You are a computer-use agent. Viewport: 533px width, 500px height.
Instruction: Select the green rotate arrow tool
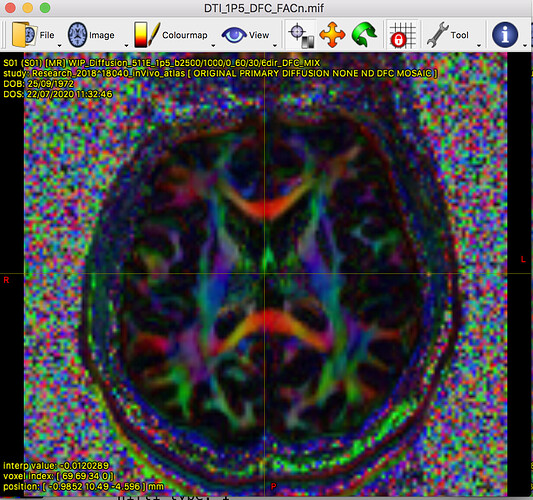point(364,34)
